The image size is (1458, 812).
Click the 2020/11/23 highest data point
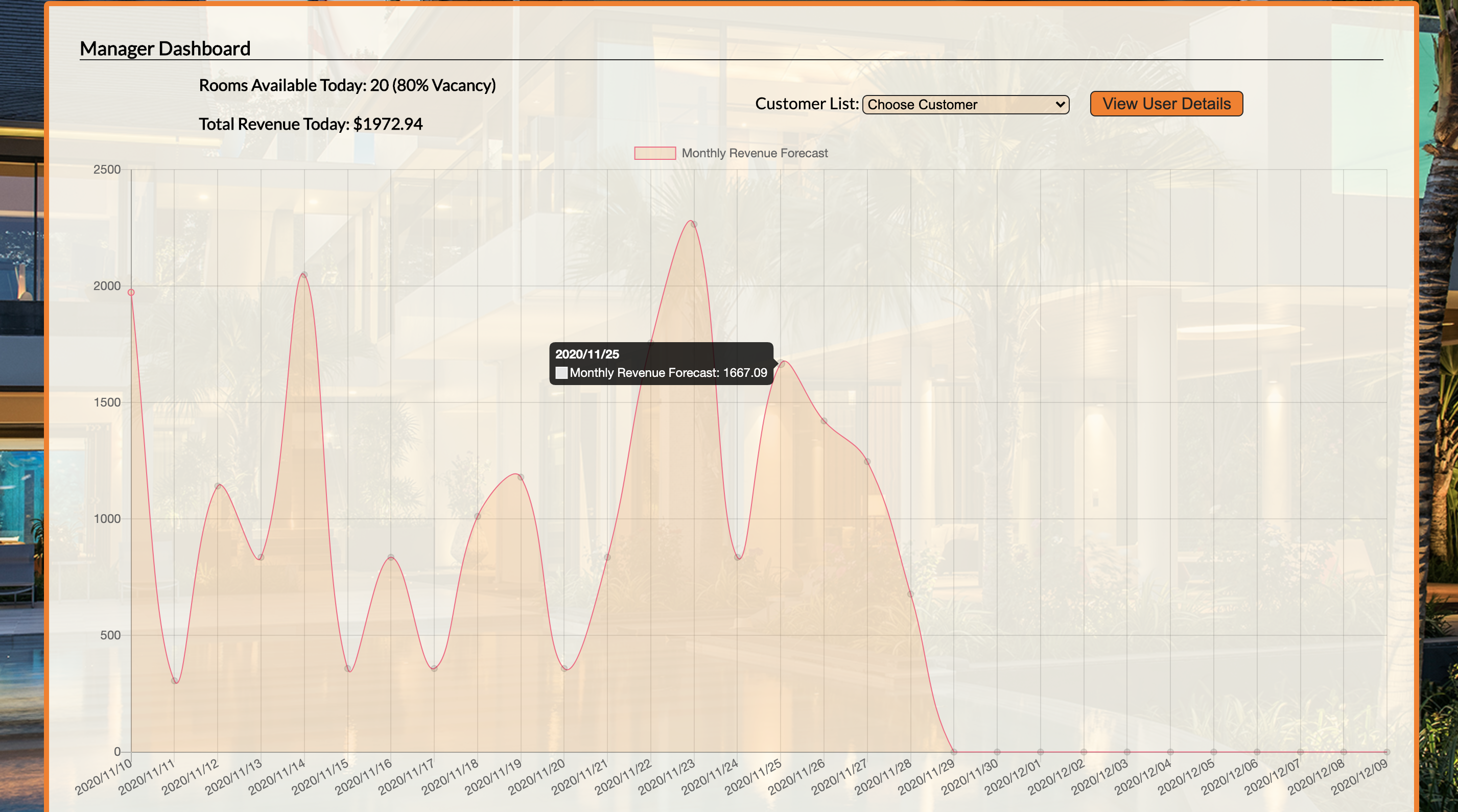(694, 225)
